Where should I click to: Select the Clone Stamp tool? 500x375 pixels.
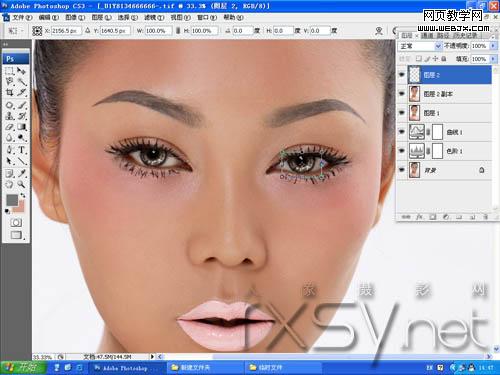[x=9, y=116]
